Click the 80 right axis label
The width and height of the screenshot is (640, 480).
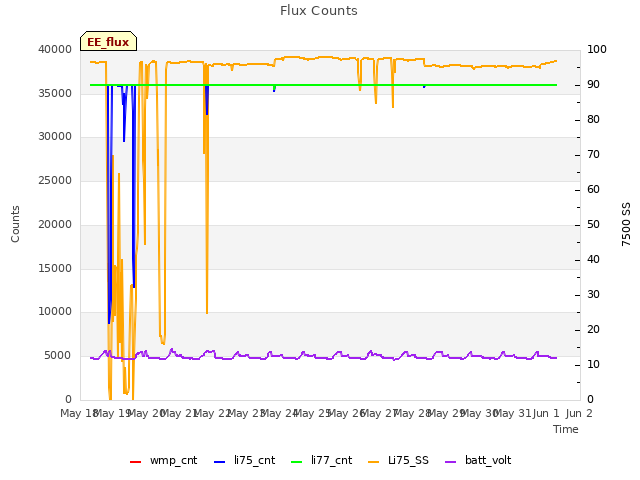[x=593, y=120]
